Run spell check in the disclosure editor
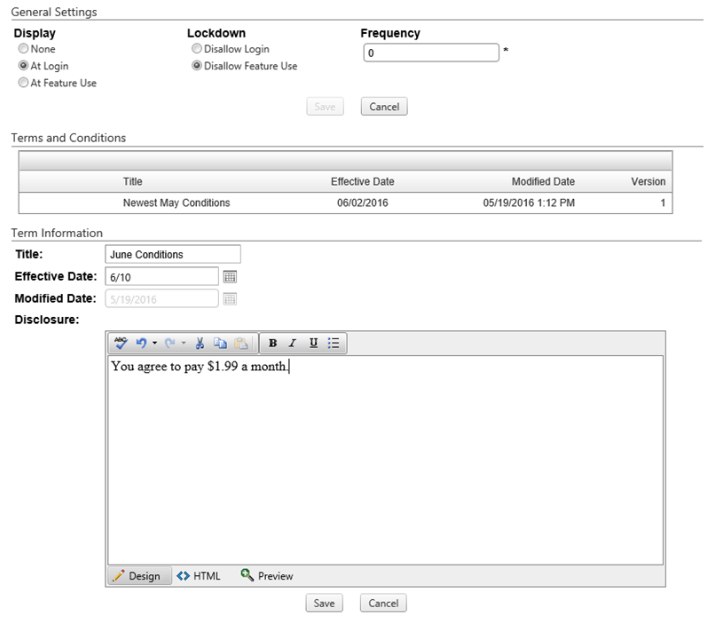 pos(121,343)
